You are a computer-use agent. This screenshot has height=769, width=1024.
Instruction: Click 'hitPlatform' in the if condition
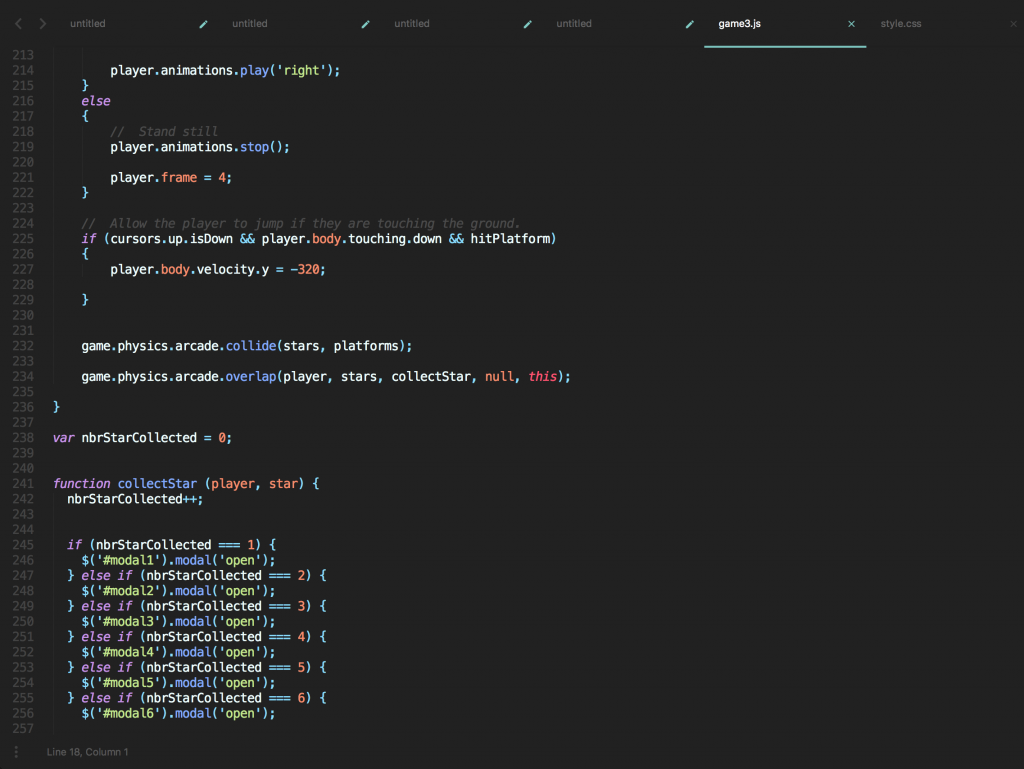pos(511,239)
